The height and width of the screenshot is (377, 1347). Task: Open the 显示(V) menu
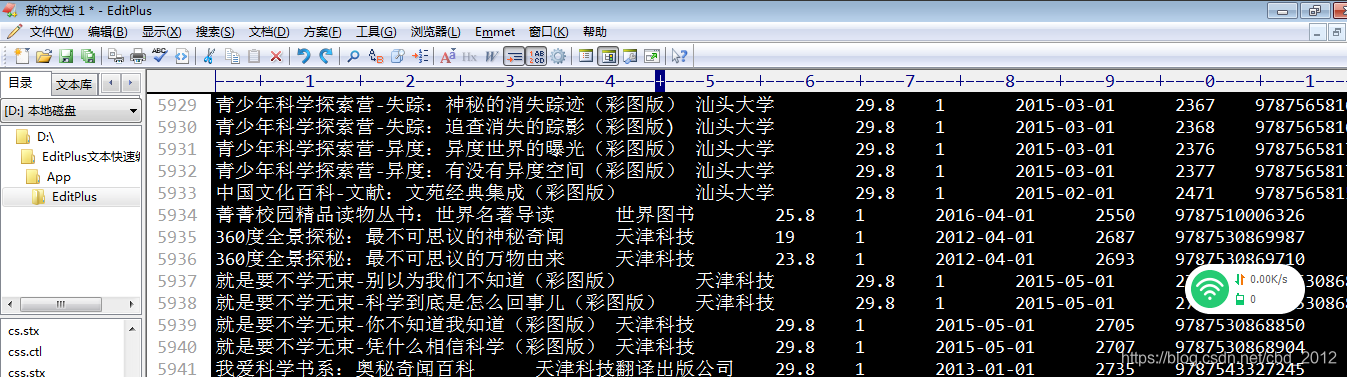pos(162,32)
